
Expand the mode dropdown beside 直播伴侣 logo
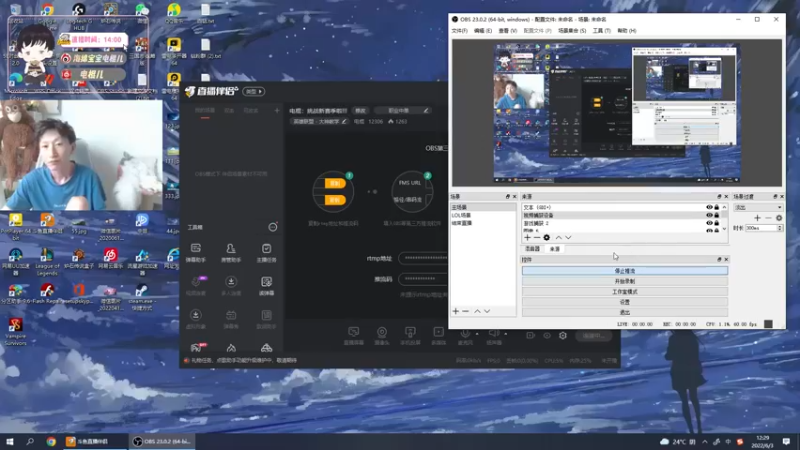(254, 91)
